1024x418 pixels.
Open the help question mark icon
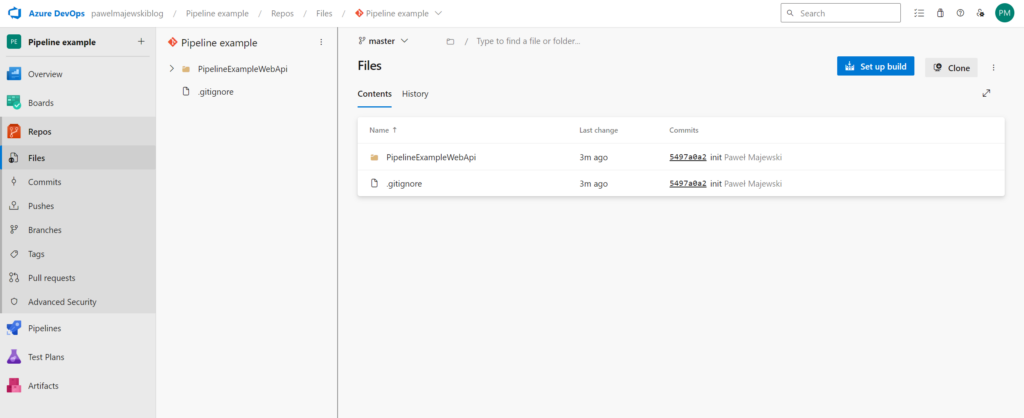click(960, 13)
